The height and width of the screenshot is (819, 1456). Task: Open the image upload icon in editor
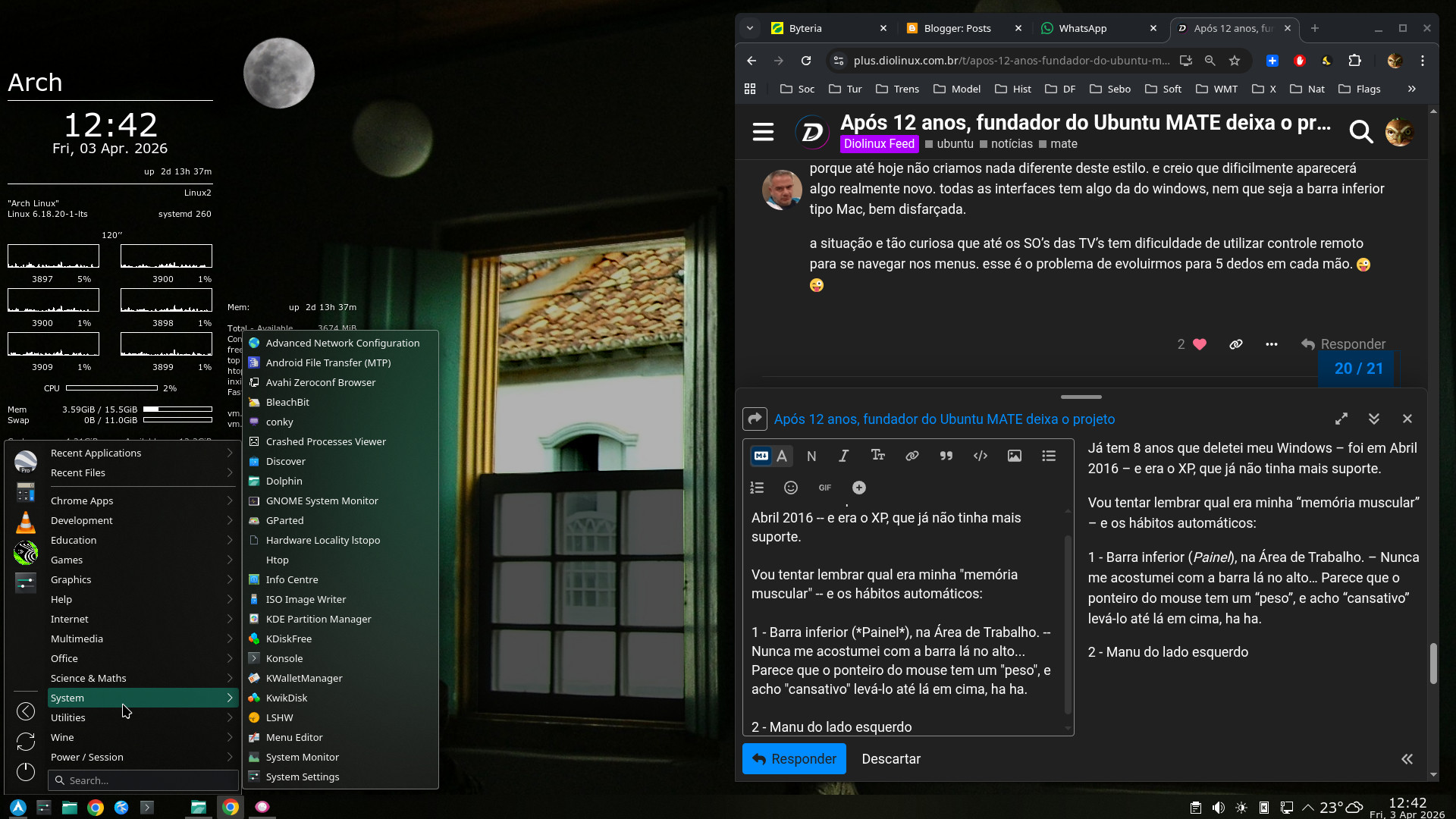click(1014, 456)
